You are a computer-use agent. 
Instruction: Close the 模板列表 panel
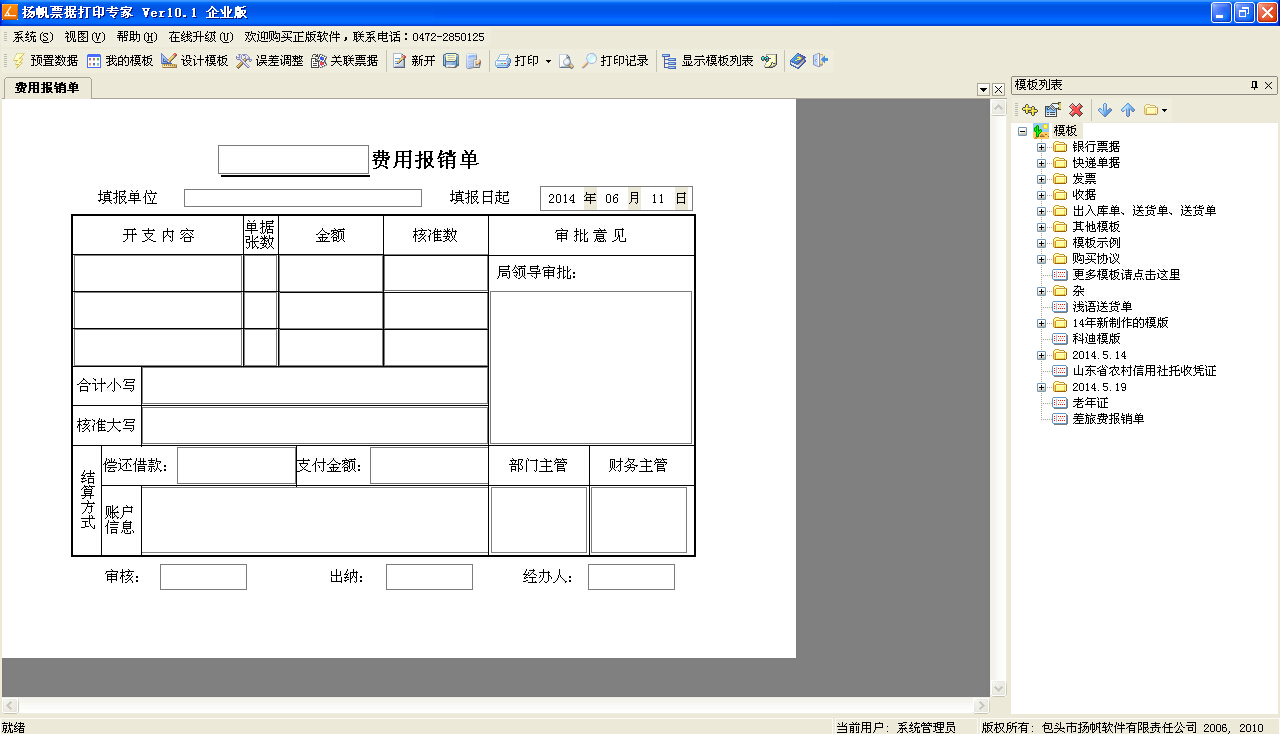tap(1270, 86)
